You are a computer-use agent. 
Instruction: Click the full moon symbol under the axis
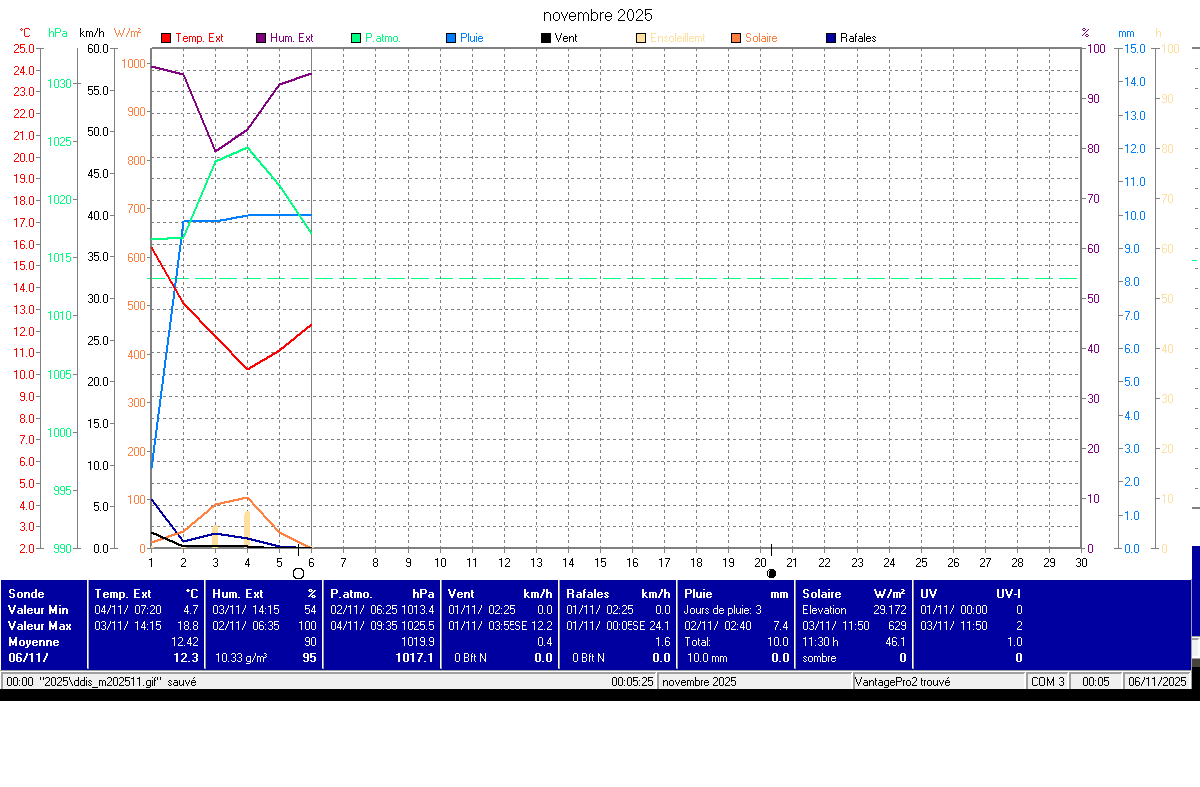(298, 573)
